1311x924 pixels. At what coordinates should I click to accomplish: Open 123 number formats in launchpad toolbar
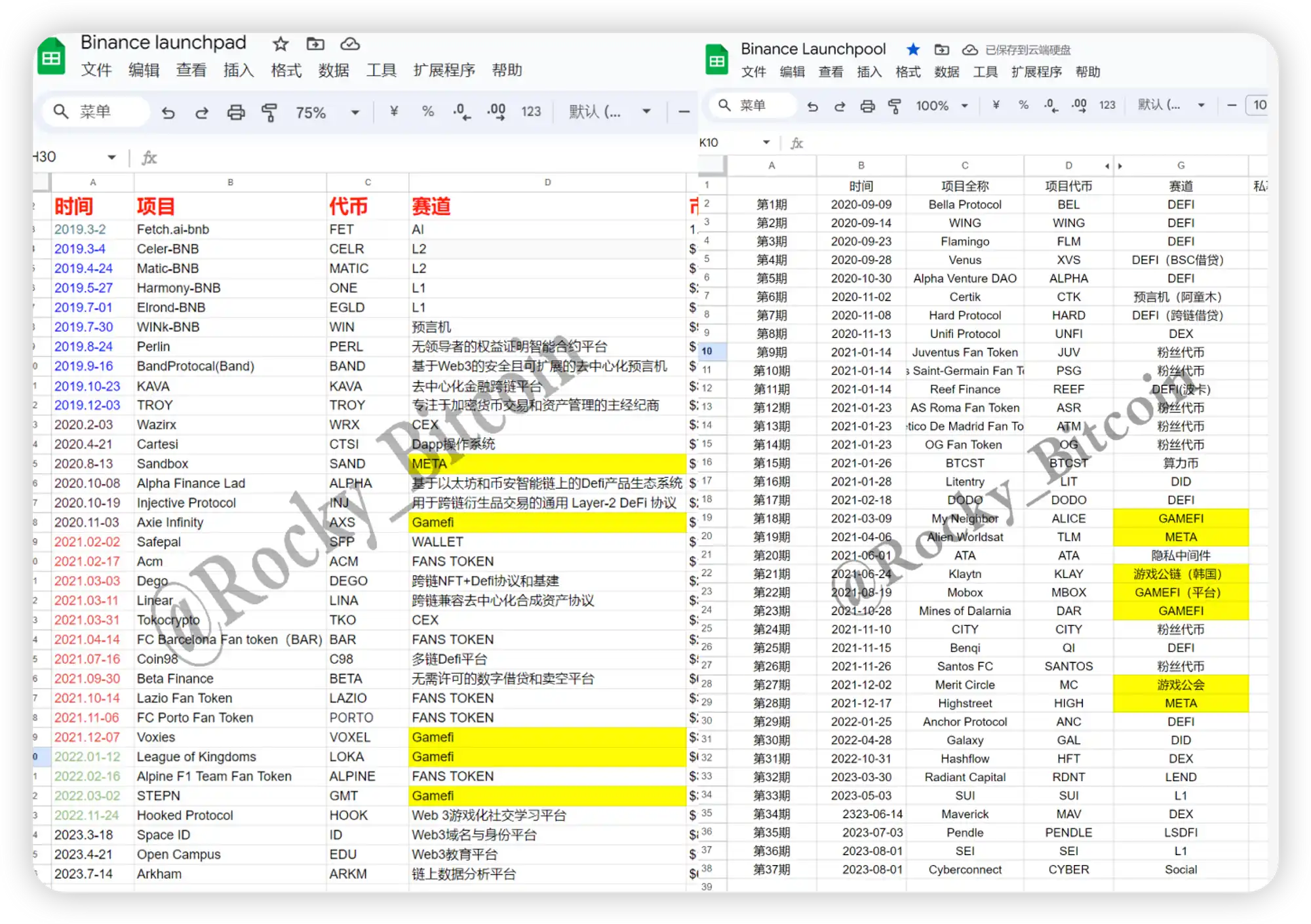[531, 111]
